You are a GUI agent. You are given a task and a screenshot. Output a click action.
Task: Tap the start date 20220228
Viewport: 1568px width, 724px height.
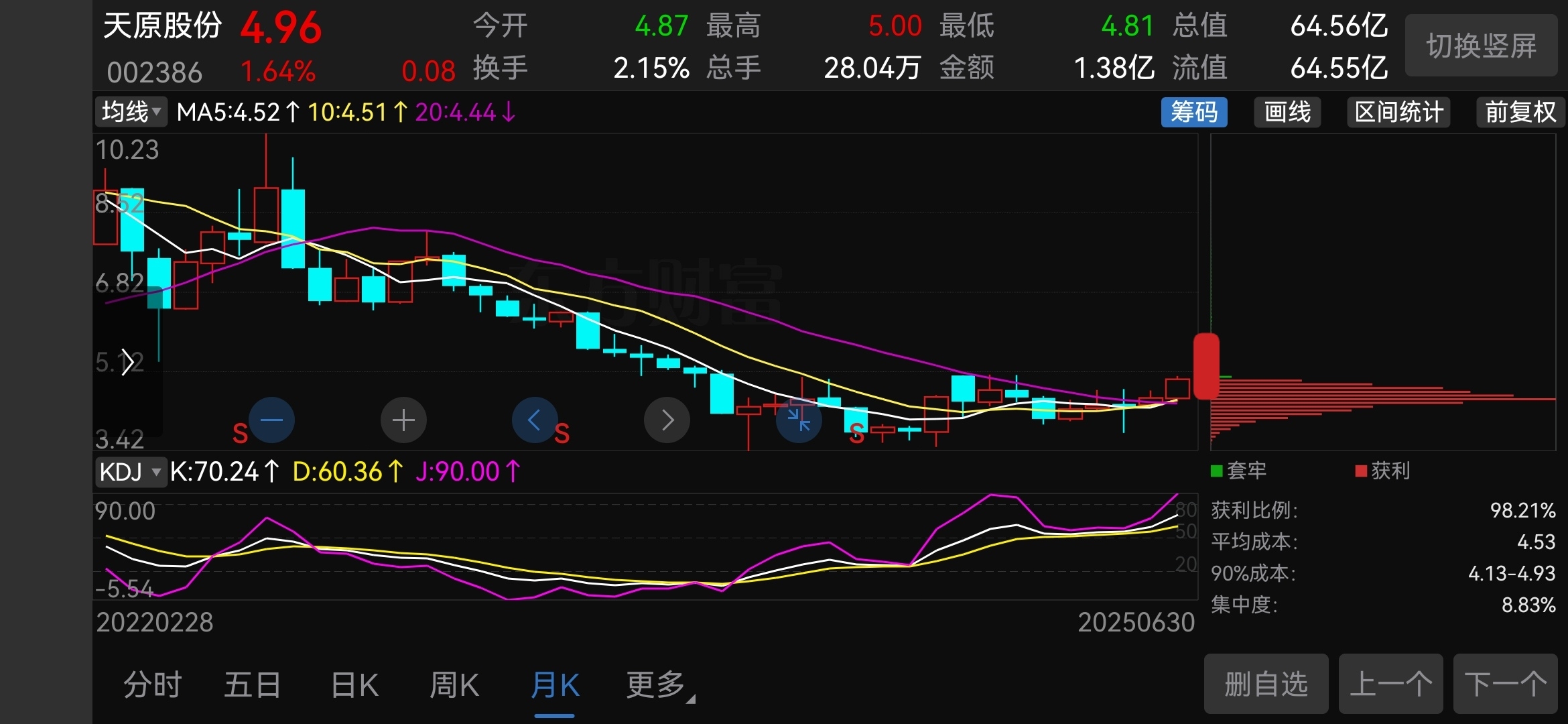tap(155, 623)
